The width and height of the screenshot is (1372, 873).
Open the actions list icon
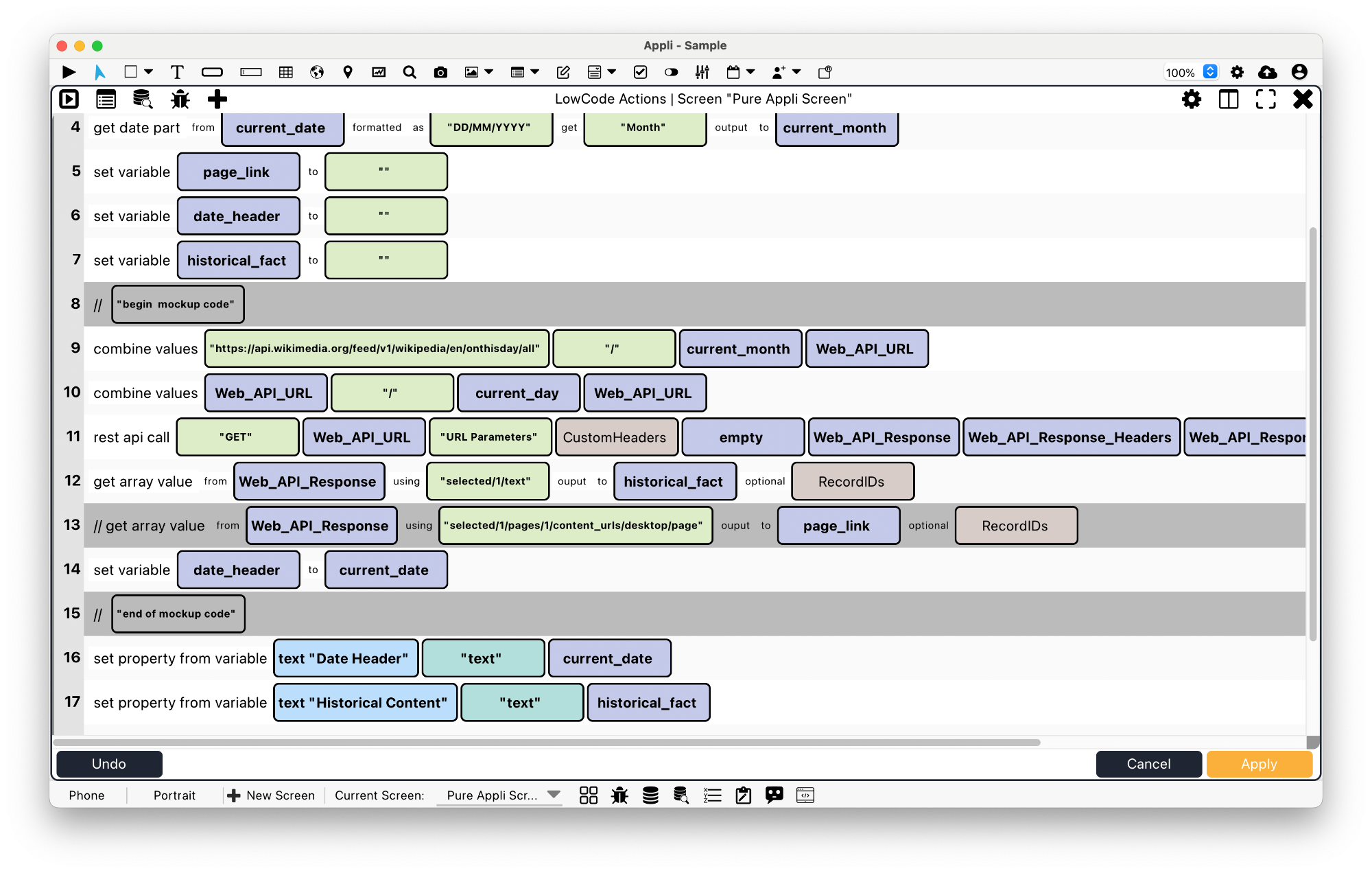point(106,100)
